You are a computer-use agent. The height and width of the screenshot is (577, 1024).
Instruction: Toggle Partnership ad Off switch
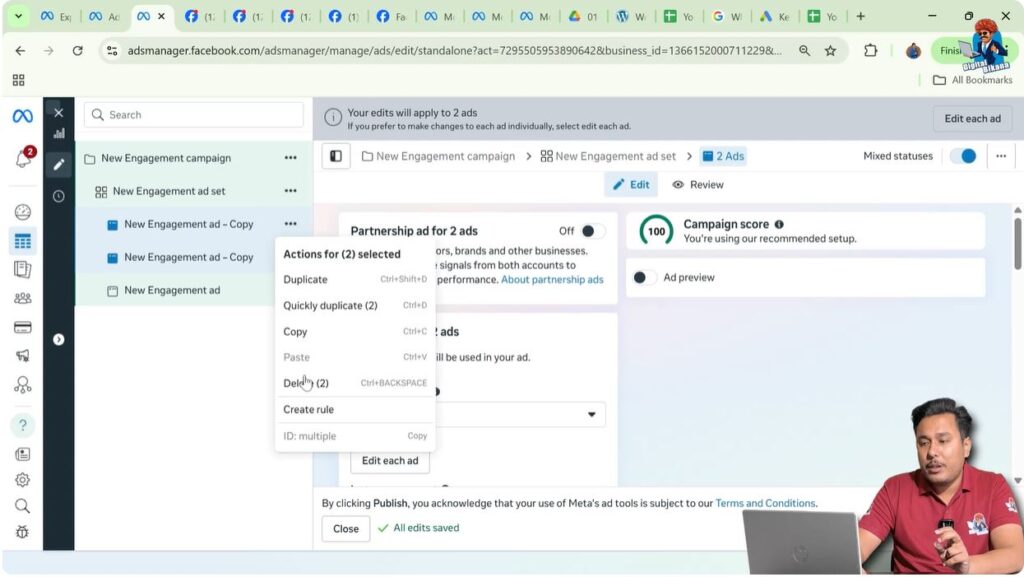coord(593,230)
